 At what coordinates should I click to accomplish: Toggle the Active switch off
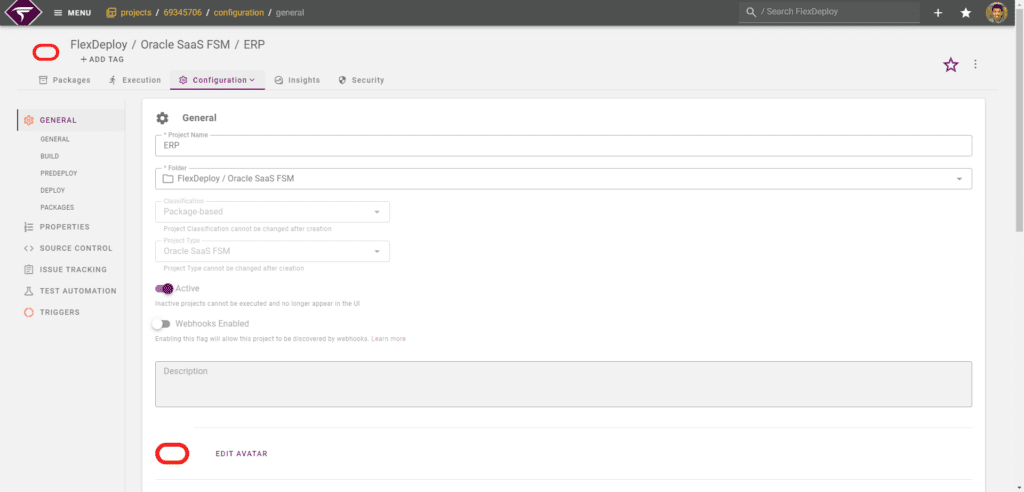[x=164, y=288]
